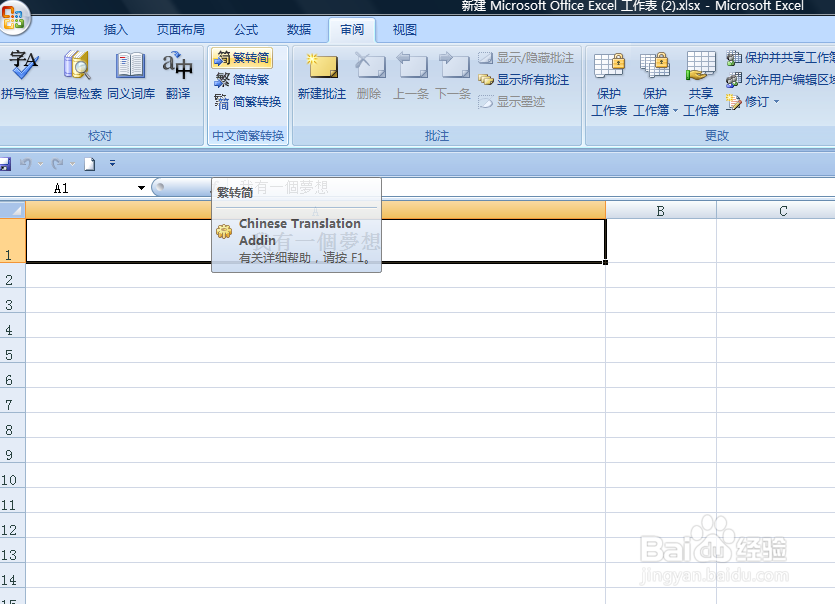Select row 2 header

point(13,275)
